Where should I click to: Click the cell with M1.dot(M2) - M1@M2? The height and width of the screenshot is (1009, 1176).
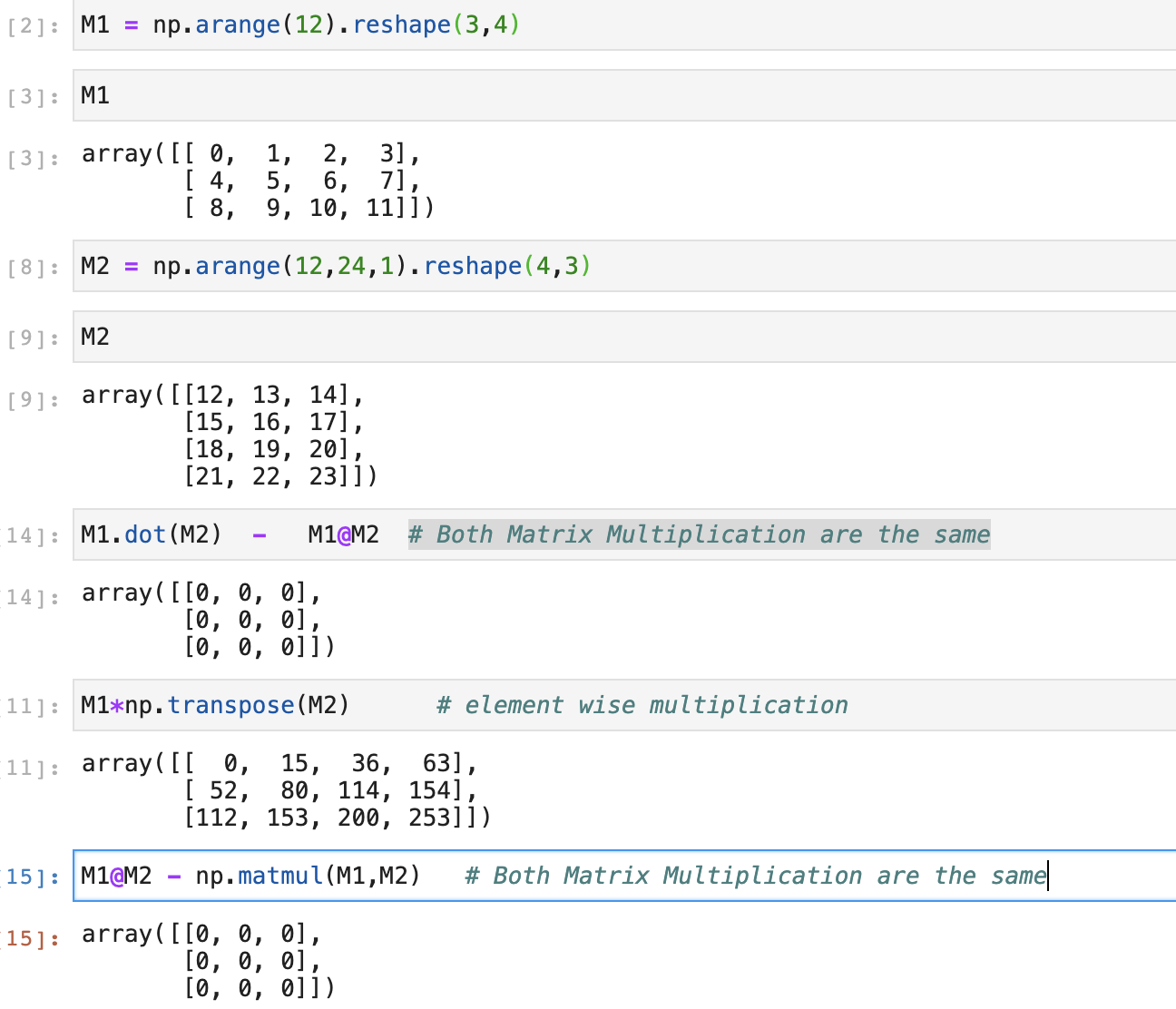point(624,534)
